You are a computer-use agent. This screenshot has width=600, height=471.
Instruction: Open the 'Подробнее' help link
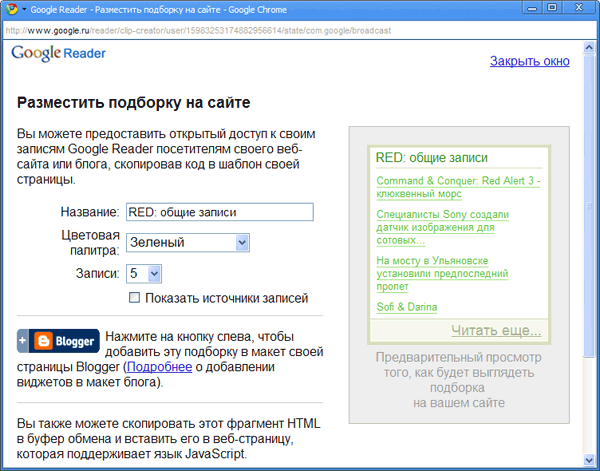click(160, 367)
